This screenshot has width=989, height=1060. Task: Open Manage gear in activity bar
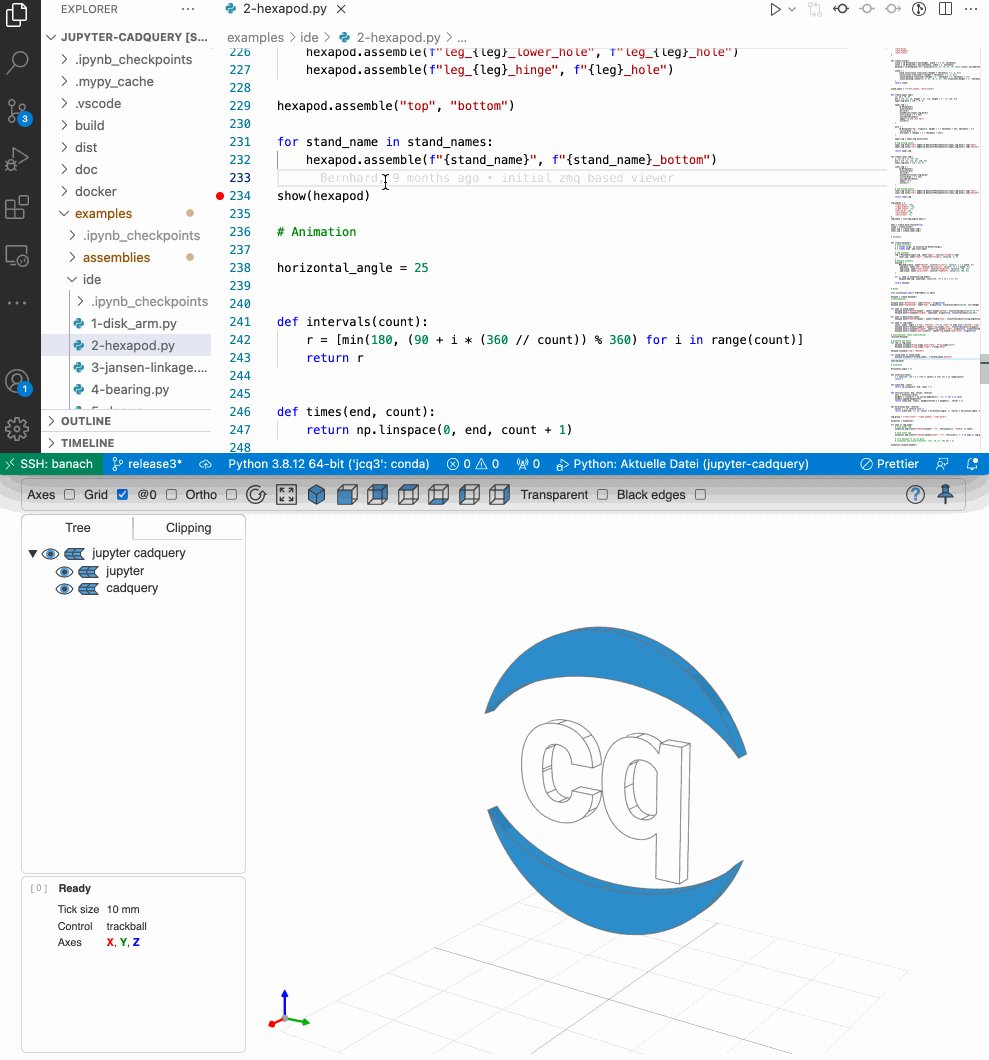17,428
